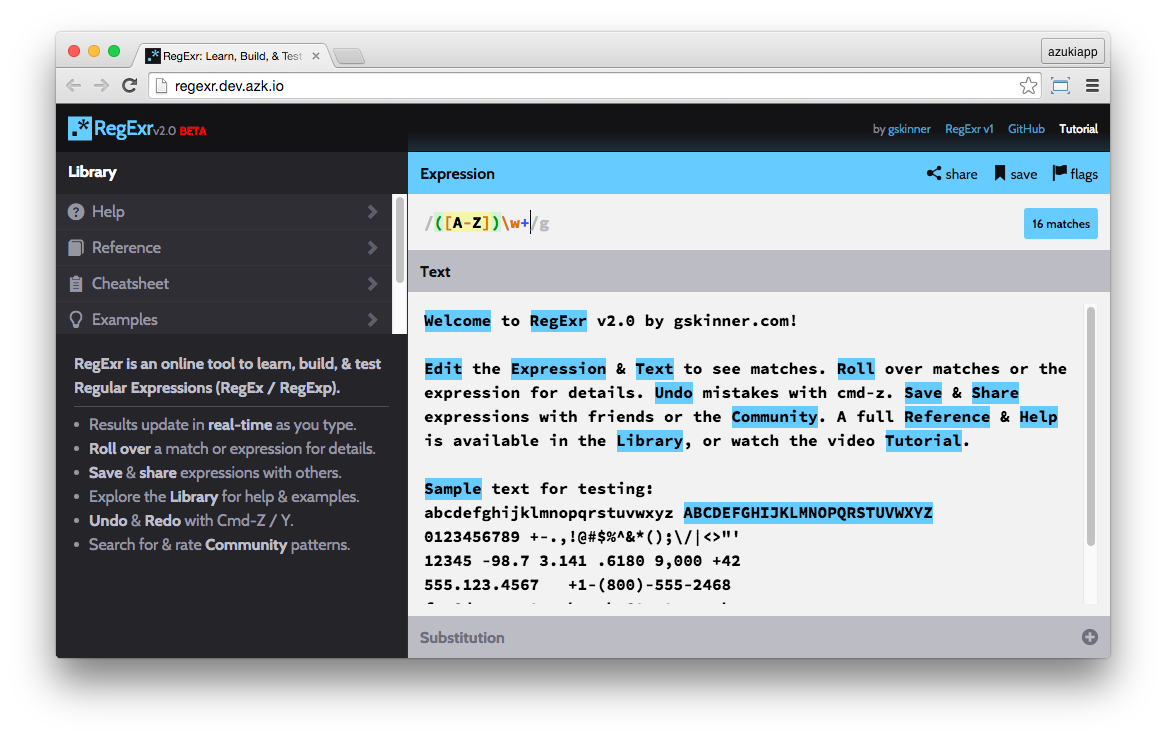
Task: Click 'Search for & rate Community patterns' bullet
Action: [x=219, y=545]
